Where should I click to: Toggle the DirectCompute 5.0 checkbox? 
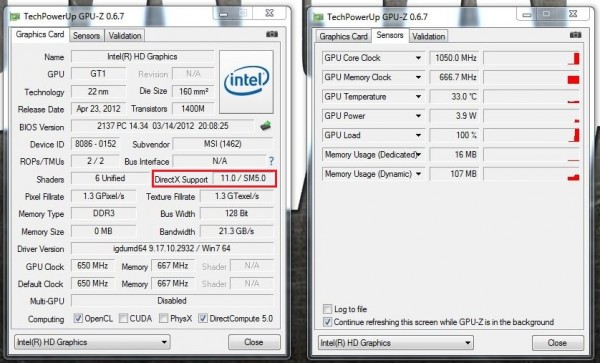tap(203, 318)
